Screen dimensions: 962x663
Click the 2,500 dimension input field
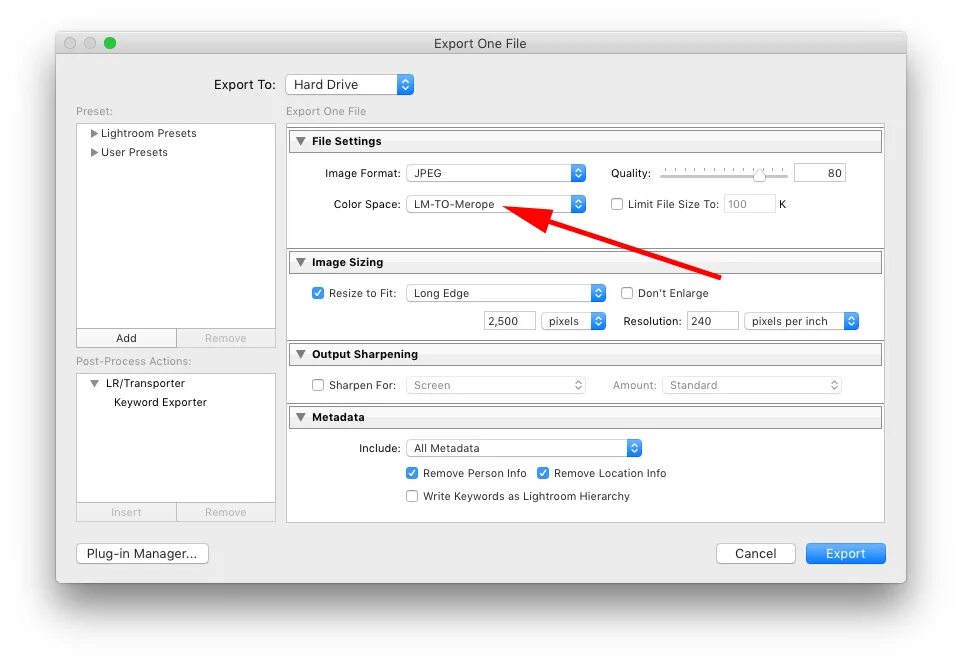tap(510, 321)
